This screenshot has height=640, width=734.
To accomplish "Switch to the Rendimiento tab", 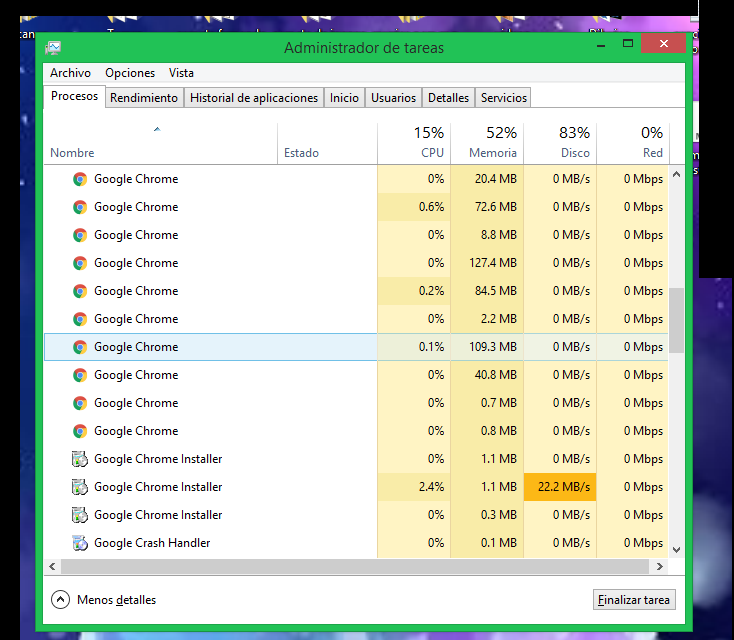I will point(144,98).
